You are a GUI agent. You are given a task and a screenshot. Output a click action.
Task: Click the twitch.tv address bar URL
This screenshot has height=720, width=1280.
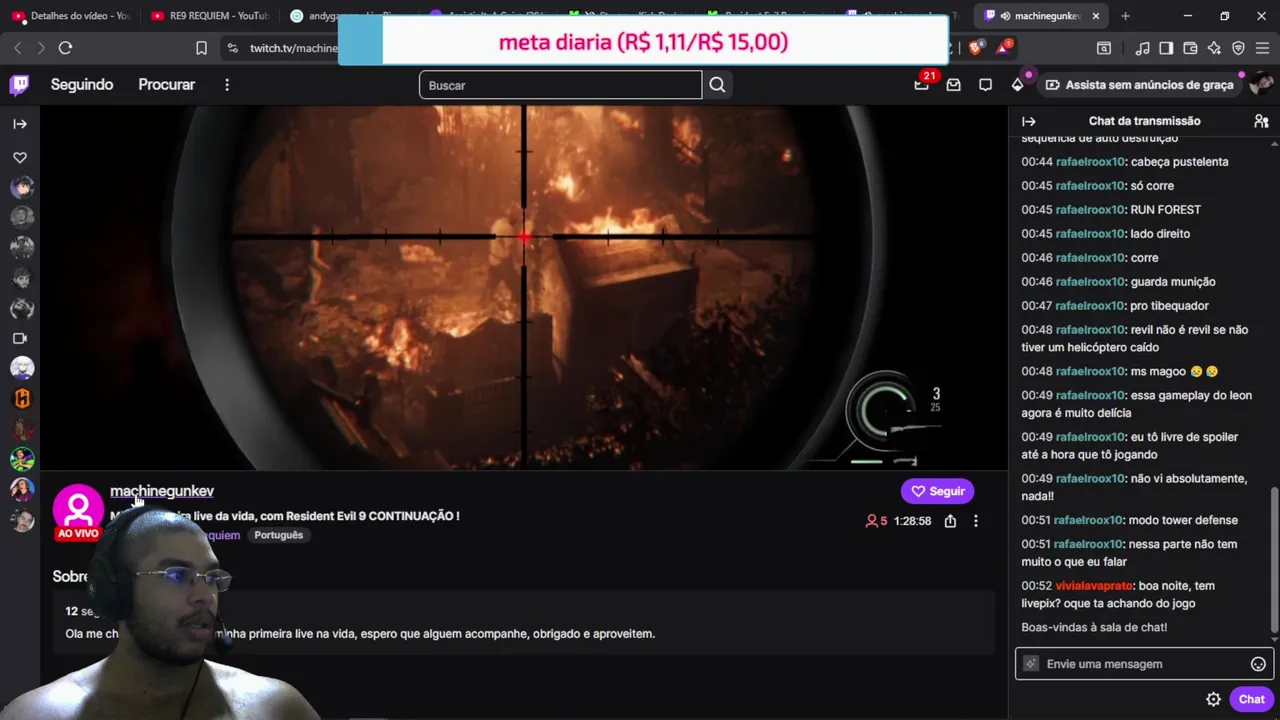click(x=293, y=48)
